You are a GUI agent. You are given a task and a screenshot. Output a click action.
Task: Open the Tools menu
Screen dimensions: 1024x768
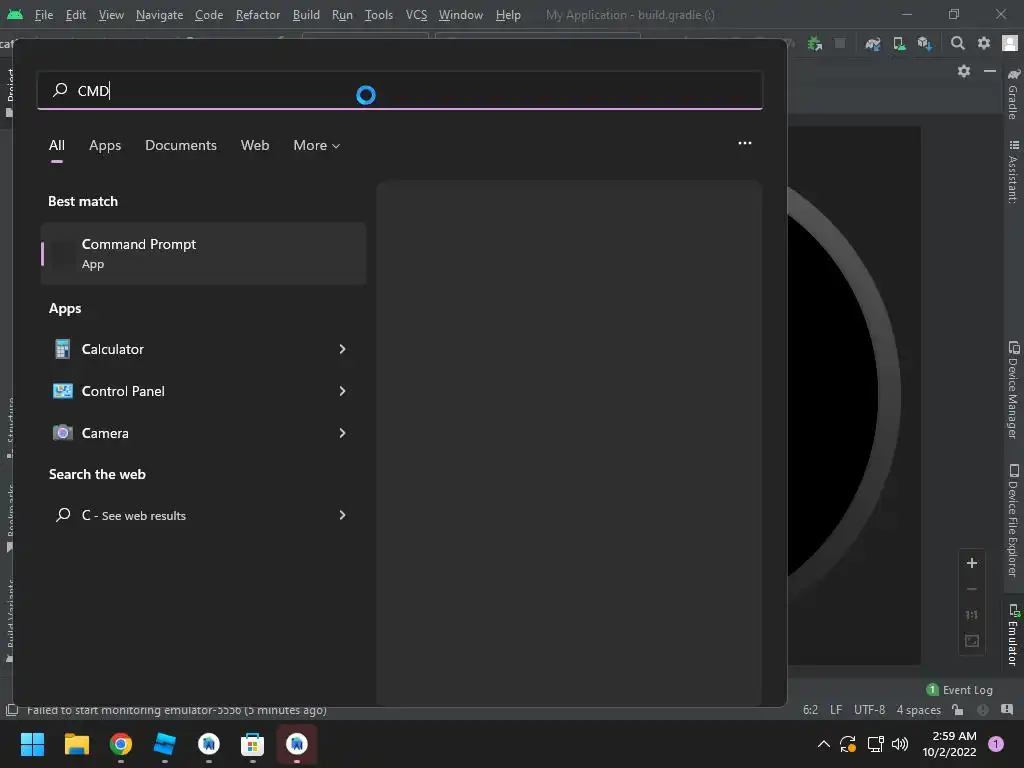(379, 14)
